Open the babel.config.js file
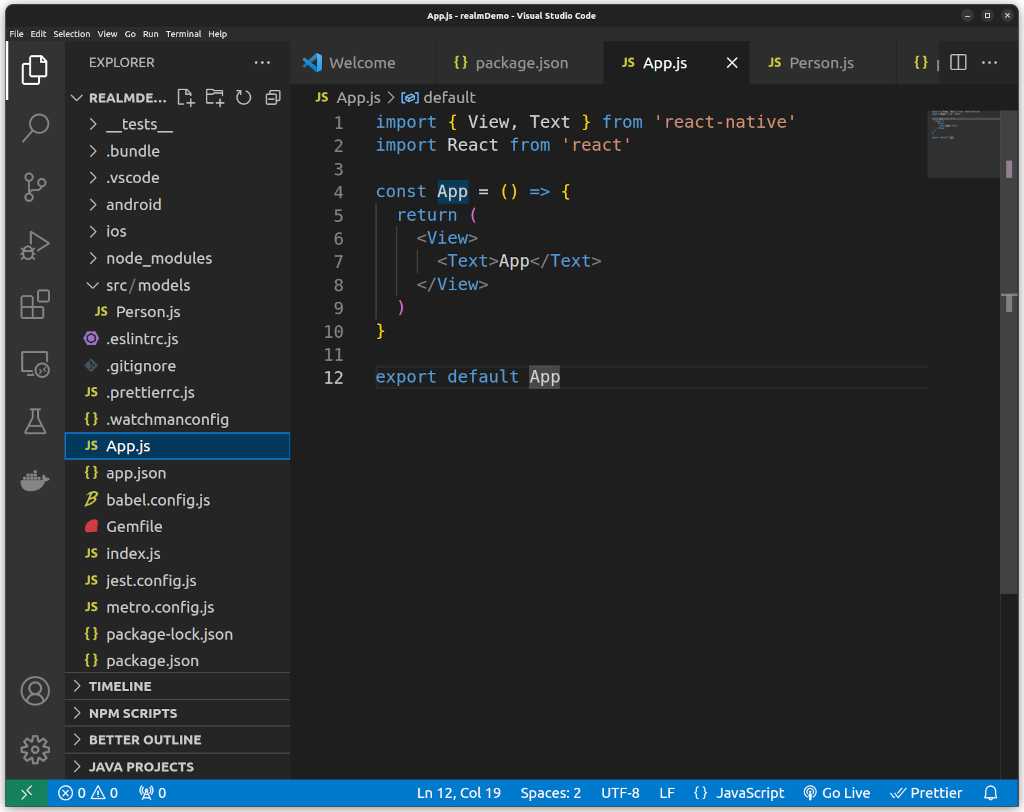This screenshot has height=812, width=1024. [x=178, y=500]
